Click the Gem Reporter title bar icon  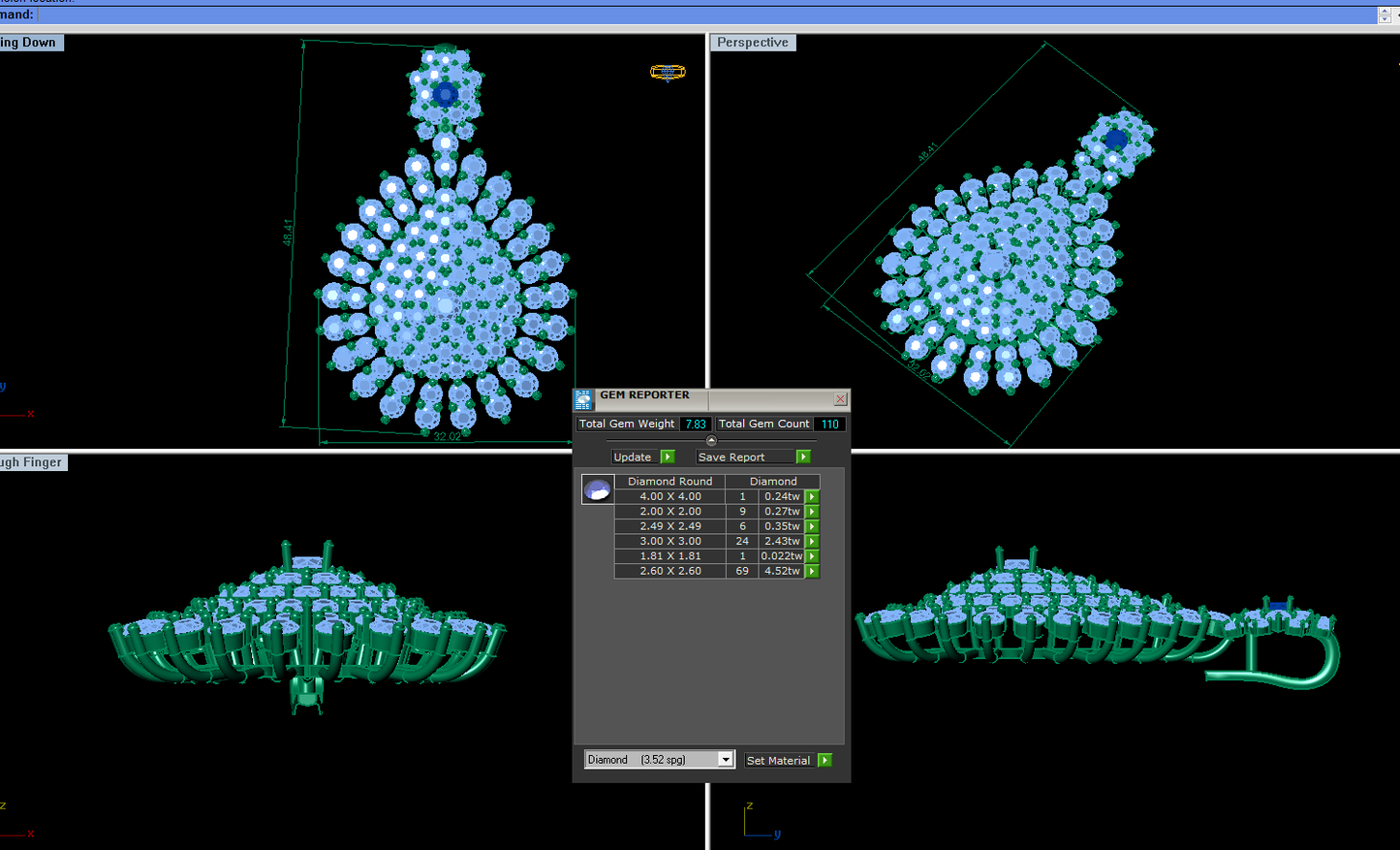pyautogui.click(x=583, y=399)
